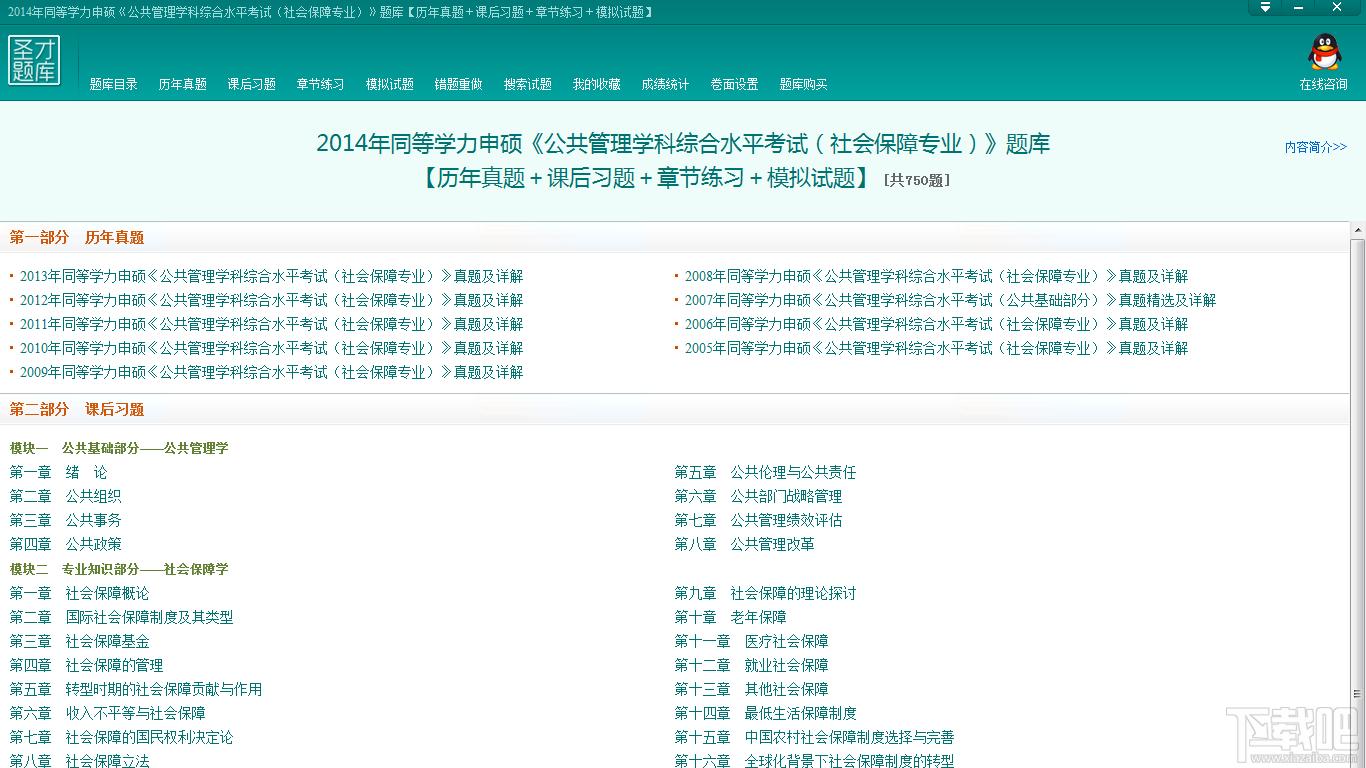Select 第四章 社会保障的管理 chapter
Viewport: 1366px width, 768px height.
[x=87, y=666]
